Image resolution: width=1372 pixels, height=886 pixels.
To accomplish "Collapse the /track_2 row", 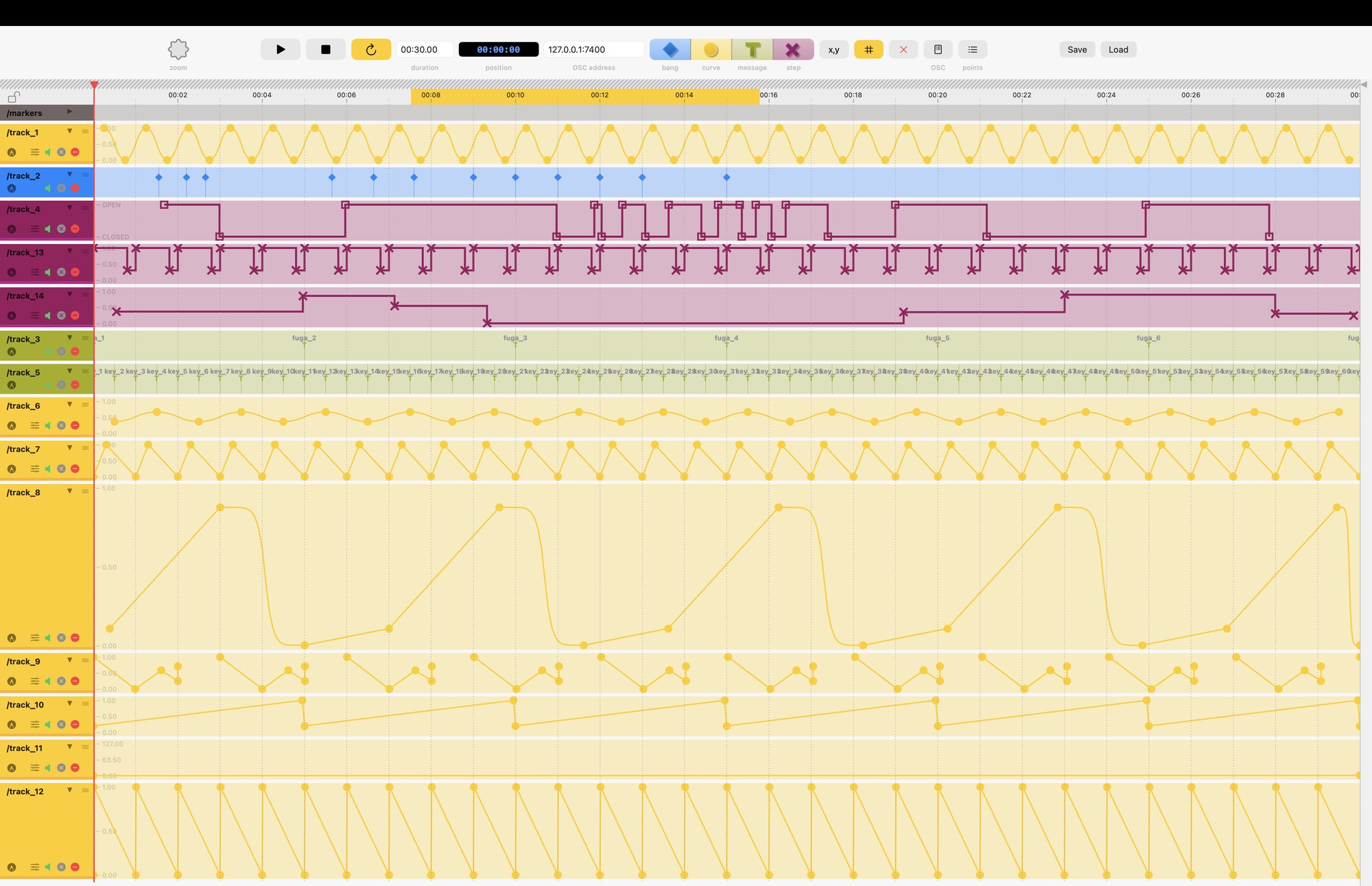I will click(69, 174).
